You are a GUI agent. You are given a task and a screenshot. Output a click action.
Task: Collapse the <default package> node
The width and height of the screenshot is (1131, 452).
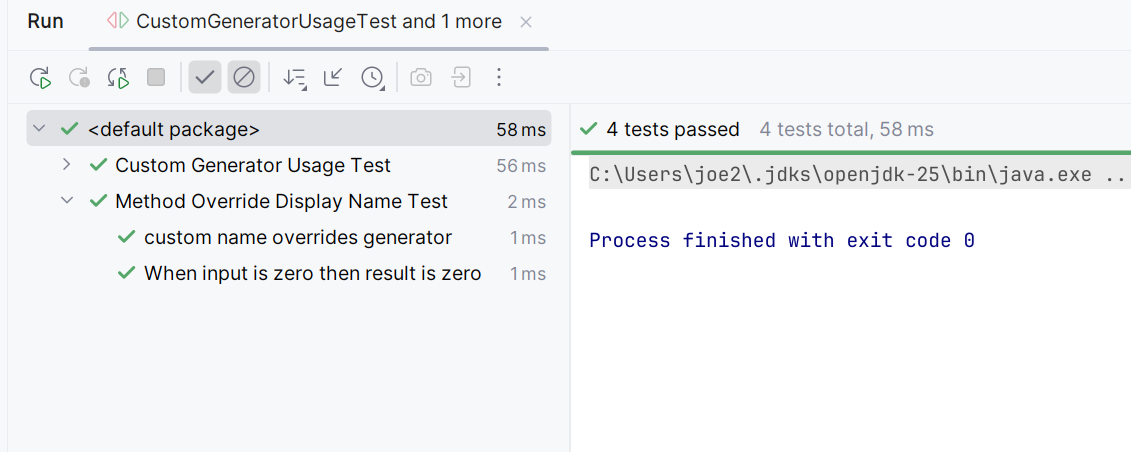(x=39, y=129)
